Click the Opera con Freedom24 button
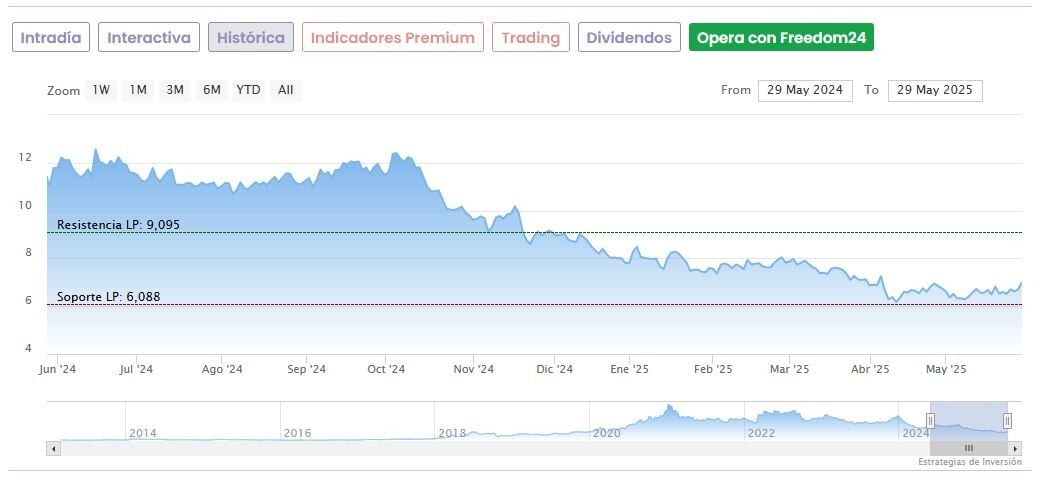Image resolution: width=1046 pixels, height=482 pixels. tap(781, 38)
